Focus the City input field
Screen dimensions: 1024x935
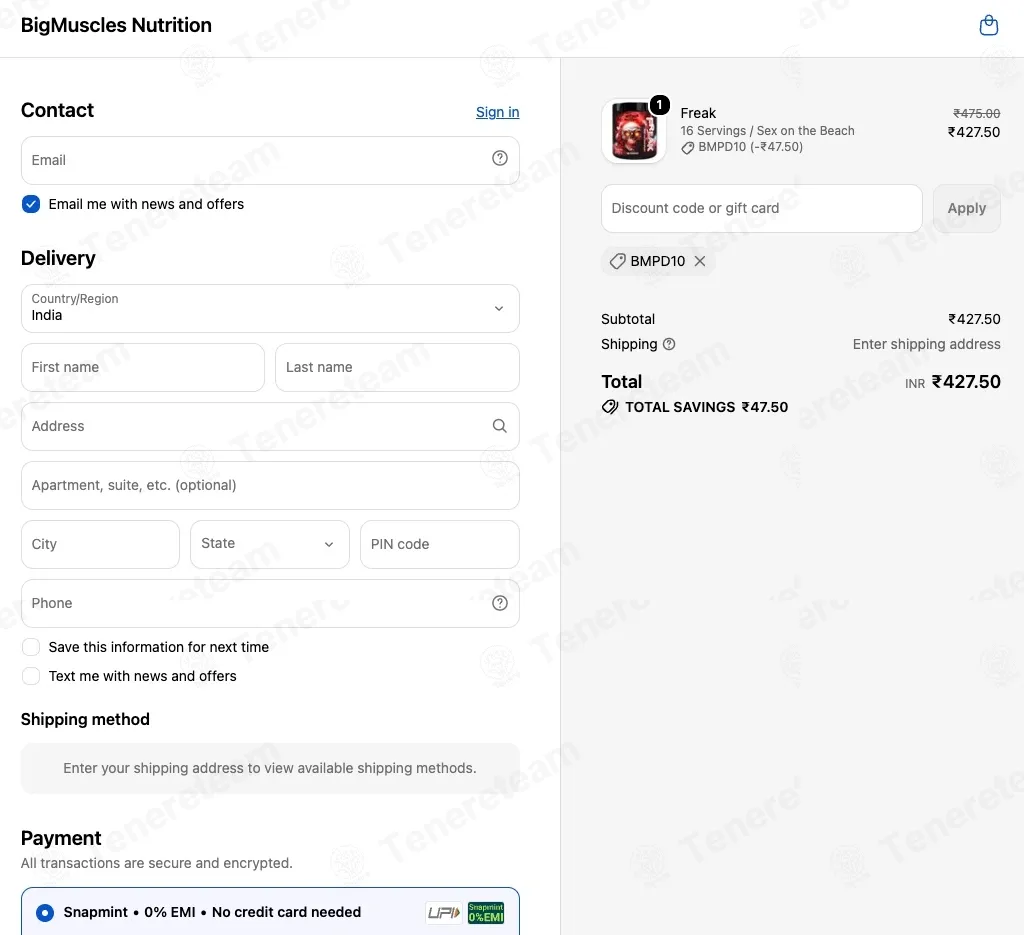(x=101, y=544)
